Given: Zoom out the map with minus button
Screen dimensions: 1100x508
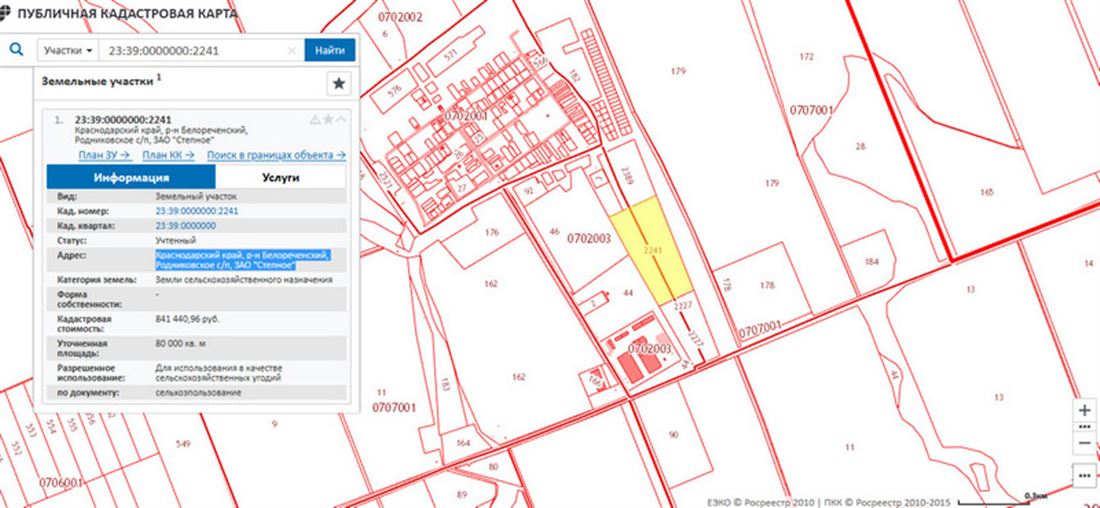Looking at the screenshot, I should pos(1085,442).
